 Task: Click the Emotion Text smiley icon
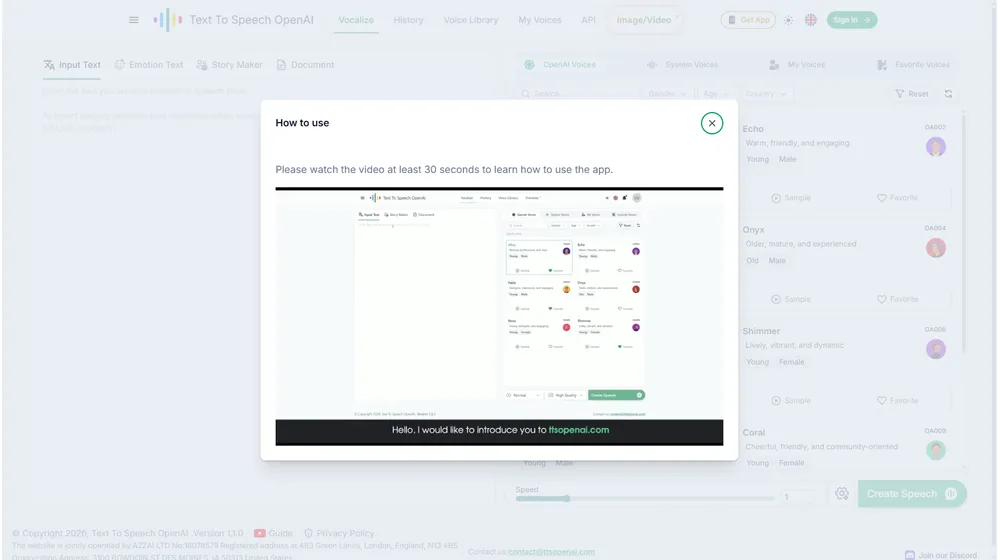[x=119, y=64]
